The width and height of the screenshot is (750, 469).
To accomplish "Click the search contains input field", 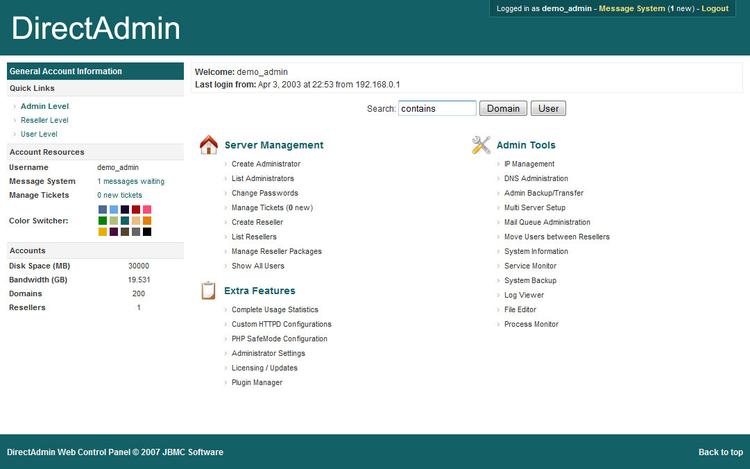I will click(x=437, y=109).
